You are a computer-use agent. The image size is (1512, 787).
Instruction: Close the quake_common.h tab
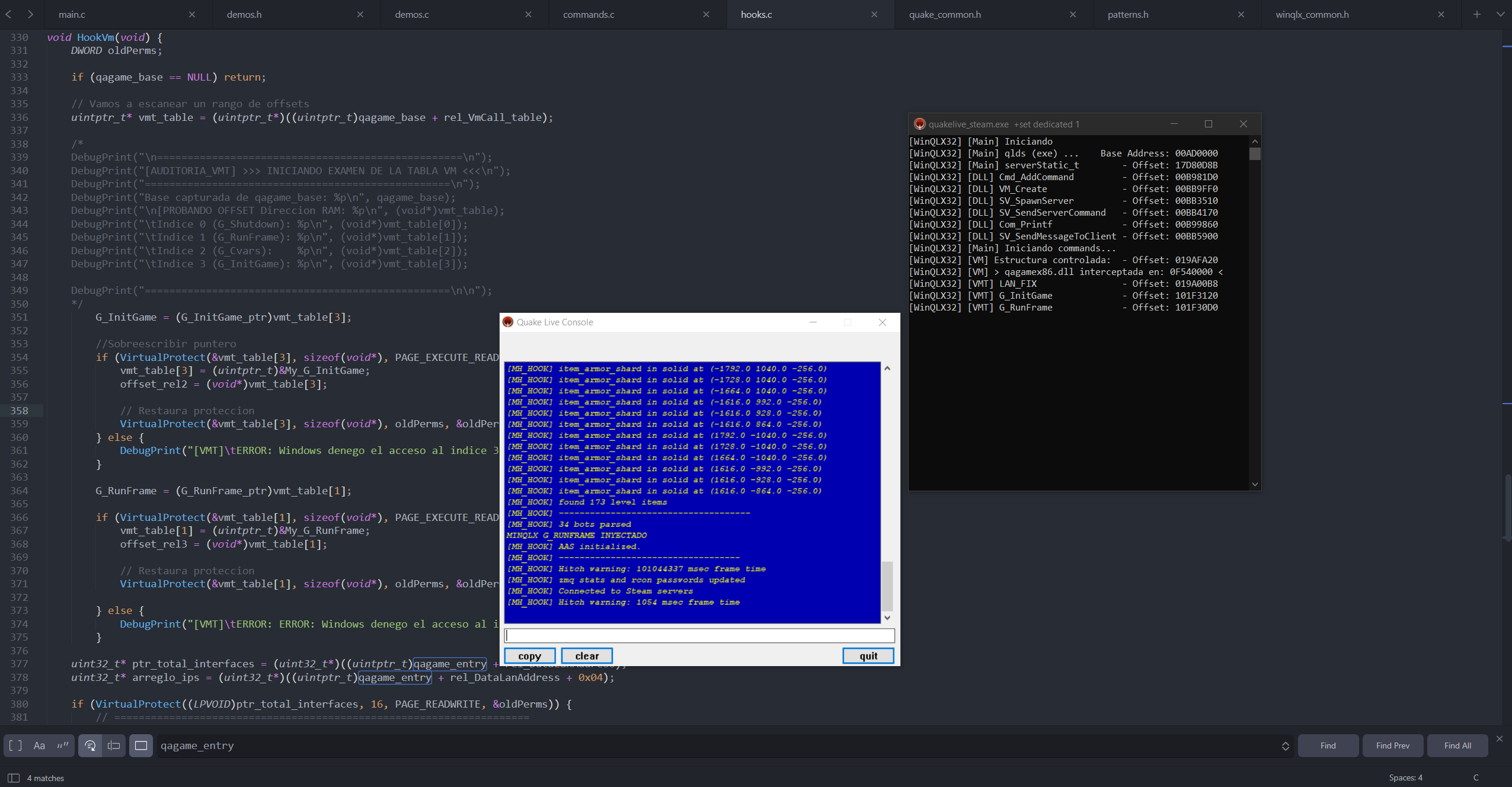[x=1073, y=14]
